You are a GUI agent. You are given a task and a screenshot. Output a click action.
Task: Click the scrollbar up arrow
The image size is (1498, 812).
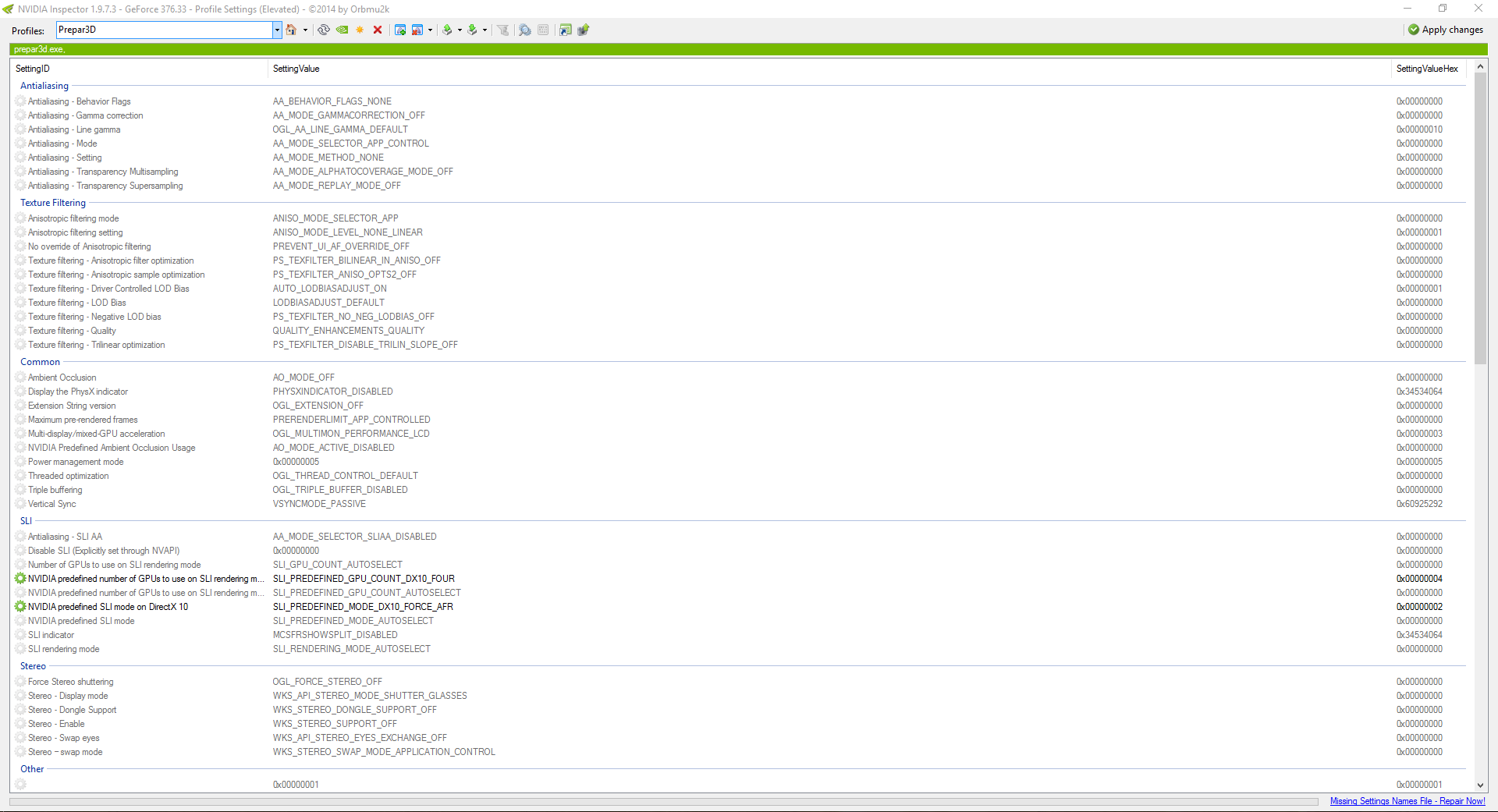[x=1480, y=67]
